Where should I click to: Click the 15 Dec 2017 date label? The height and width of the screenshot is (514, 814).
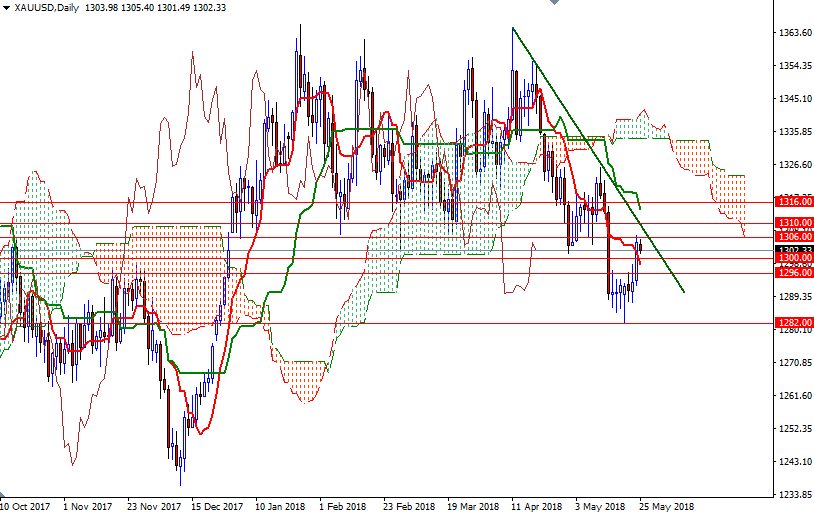point(217,507)
